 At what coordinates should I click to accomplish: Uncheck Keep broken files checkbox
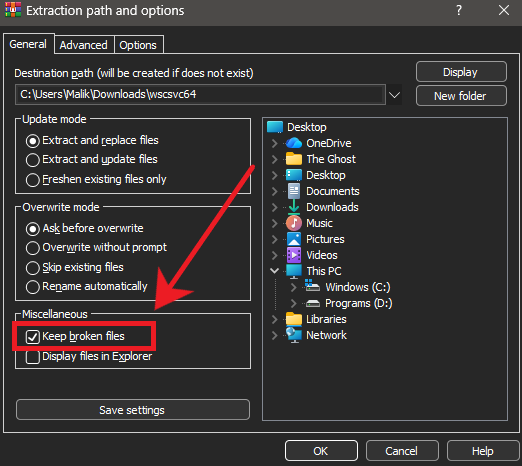tap(33, 337)
